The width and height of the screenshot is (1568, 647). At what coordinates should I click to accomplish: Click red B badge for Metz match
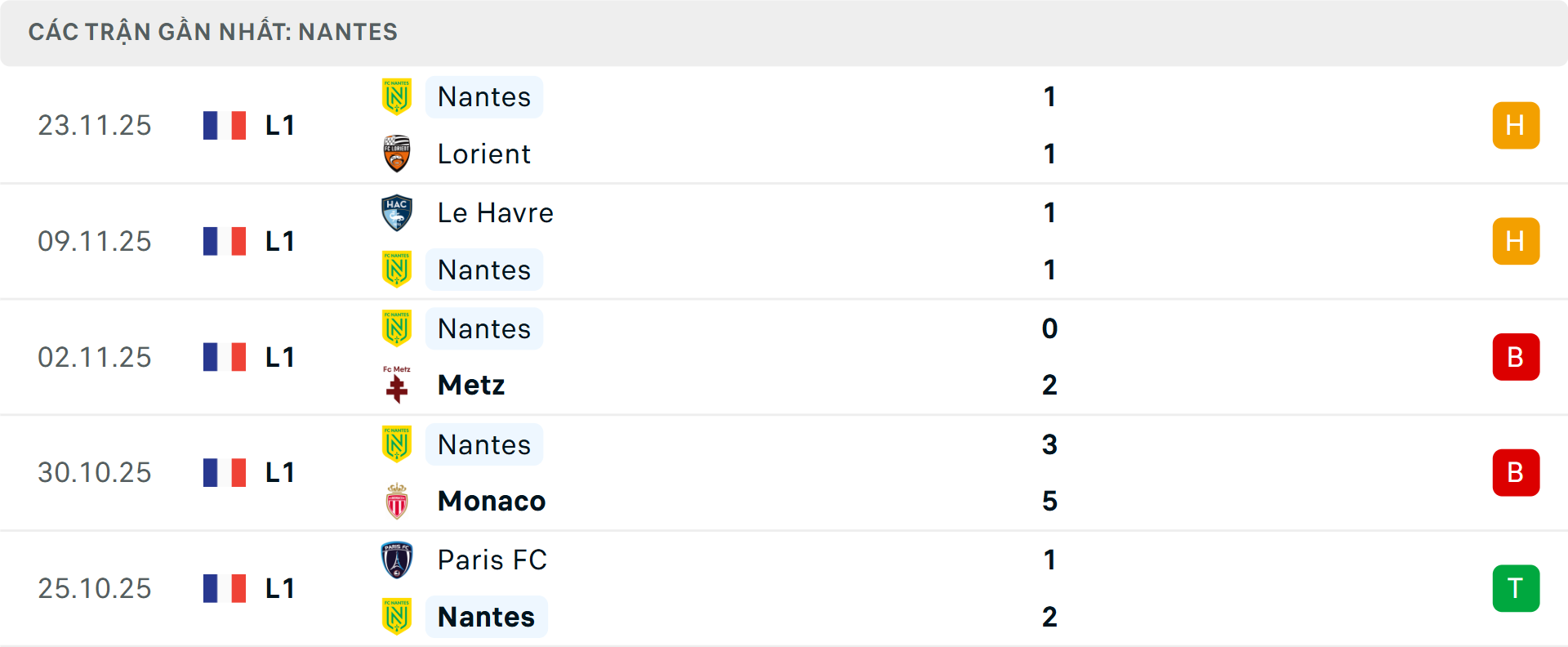(x=1516, y=357)
